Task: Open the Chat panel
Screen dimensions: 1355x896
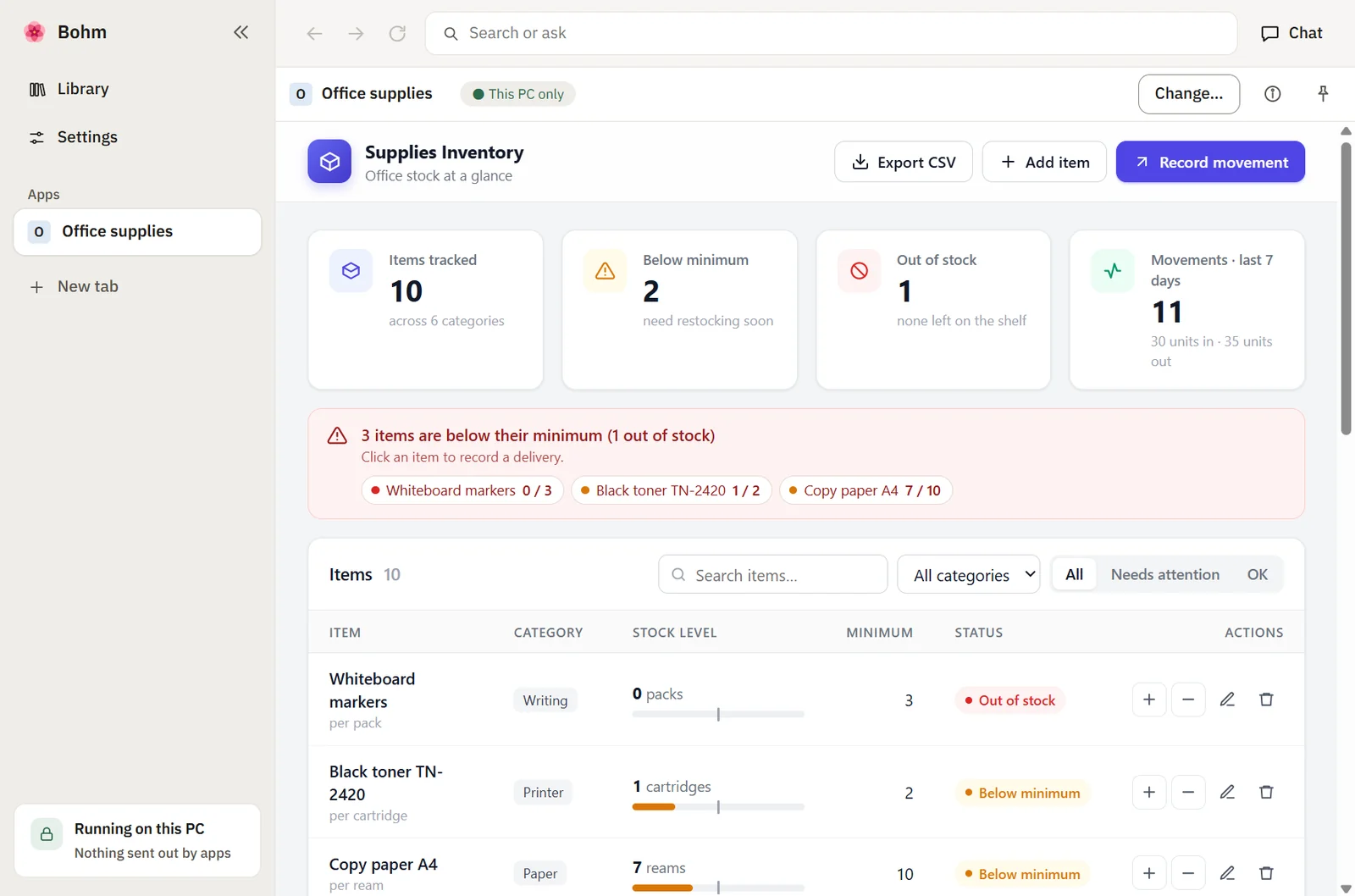Action: [1291, 33]
